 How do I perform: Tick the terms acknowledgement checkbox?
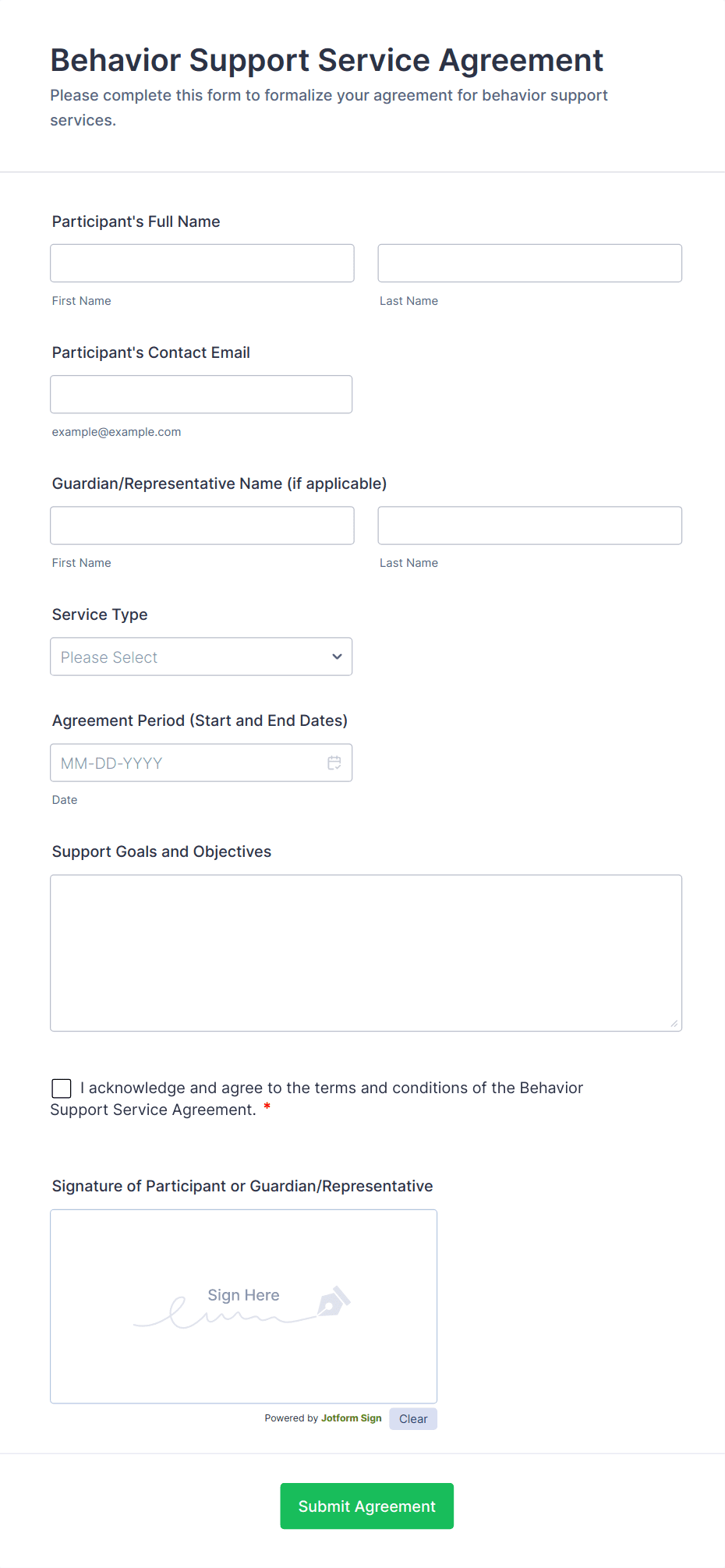(x=62, y=1088)
